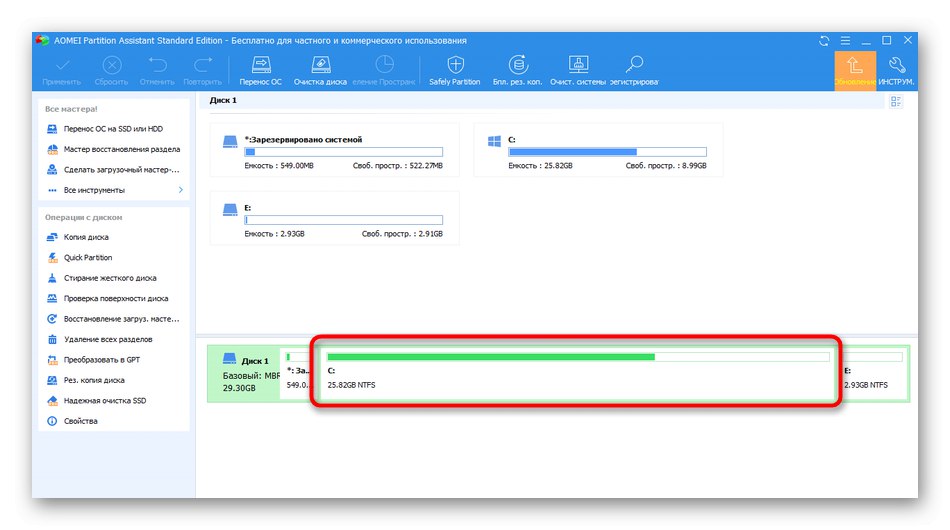The image size is (950, 530).
Task: Open Сделать загрузочный мастер wizard
Action: 114,170
